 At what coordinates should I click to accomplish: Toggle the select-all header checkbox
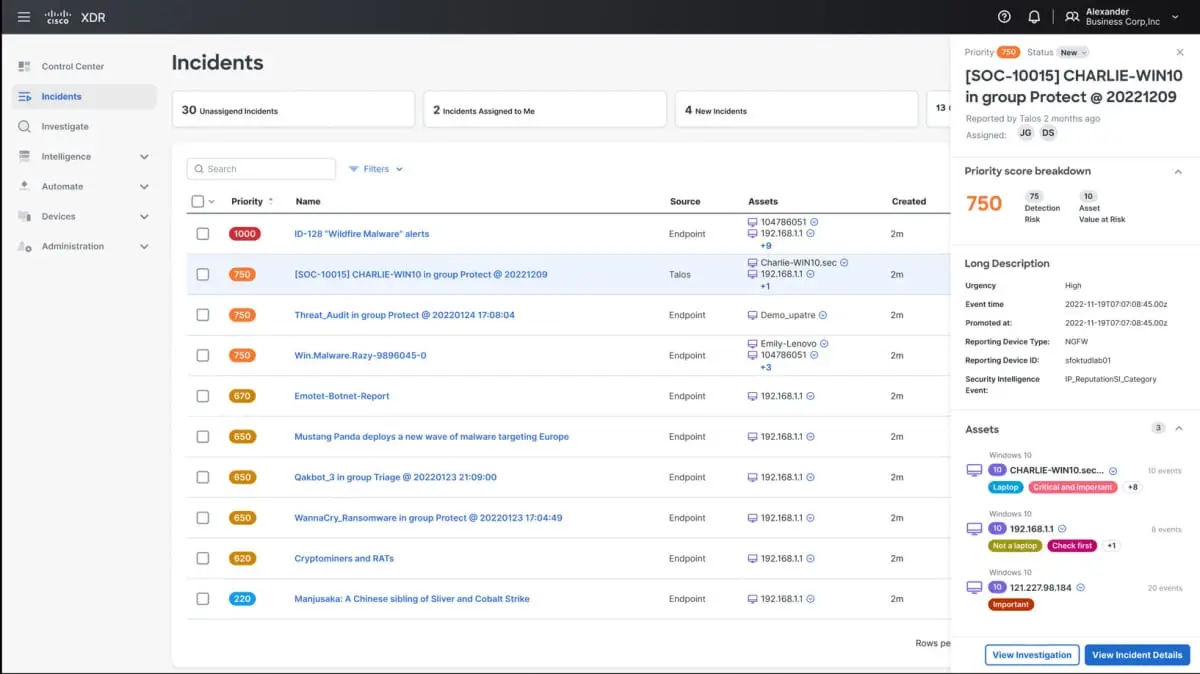198,201
